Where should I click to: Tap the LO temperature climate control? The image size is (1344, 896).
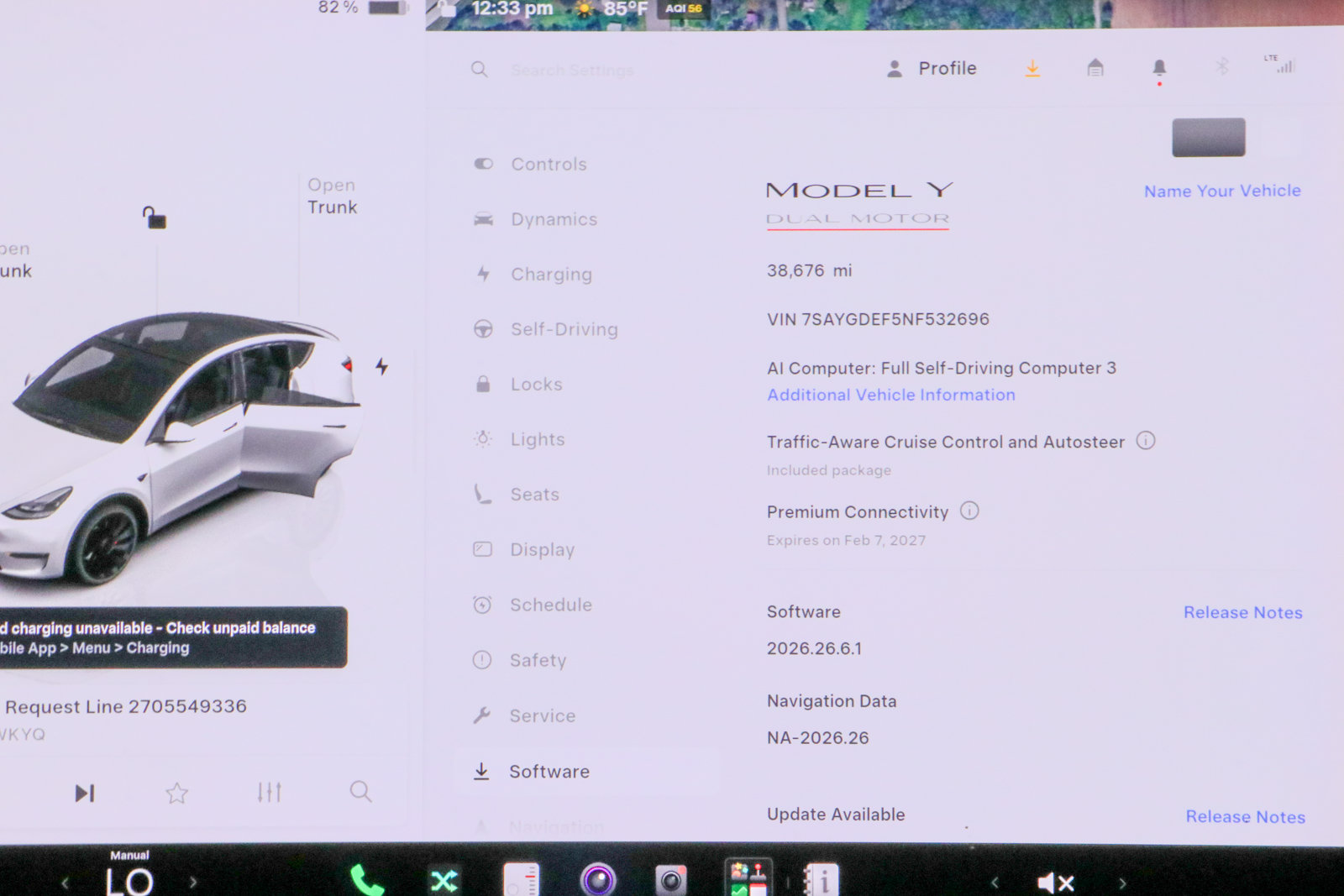(129, 881)
